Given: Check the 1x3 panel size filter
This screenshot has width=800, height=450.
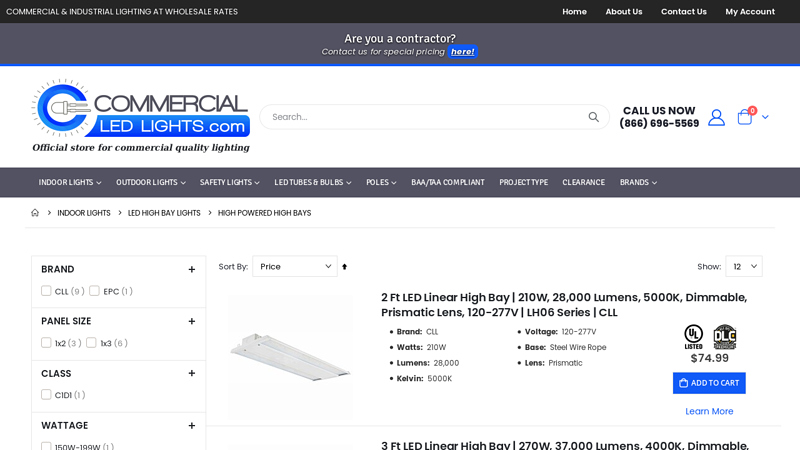Looking at the screenshot, I should point(91,343).
